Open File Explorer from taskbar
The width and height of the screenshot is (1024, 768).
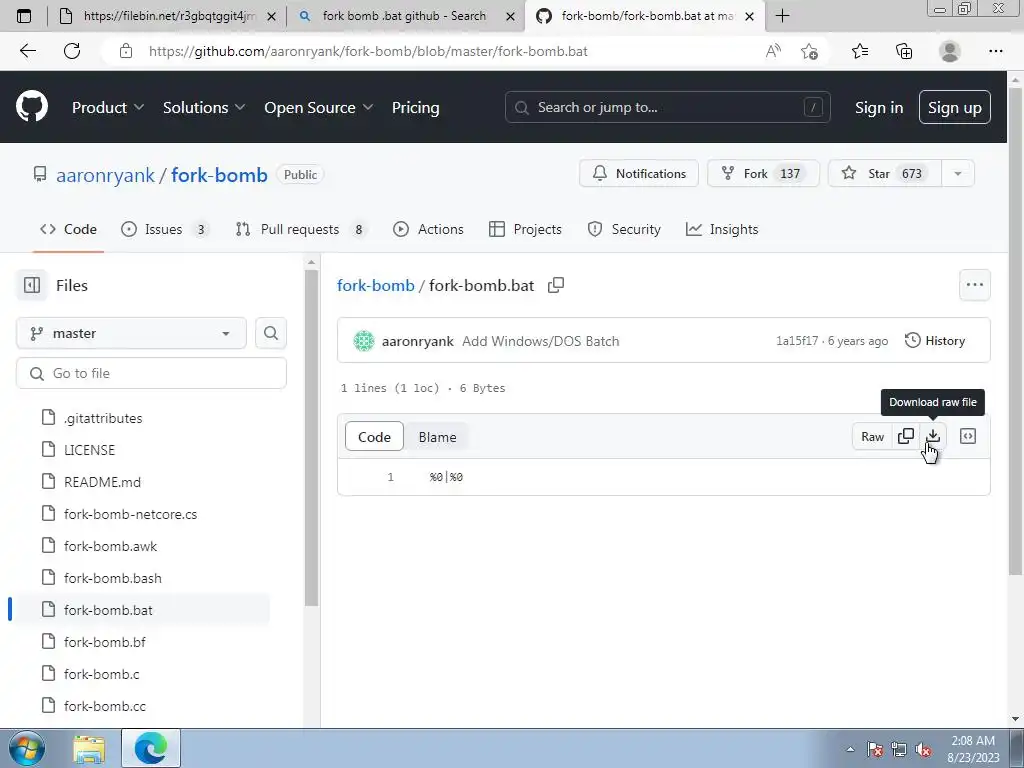tap(89, 748)
